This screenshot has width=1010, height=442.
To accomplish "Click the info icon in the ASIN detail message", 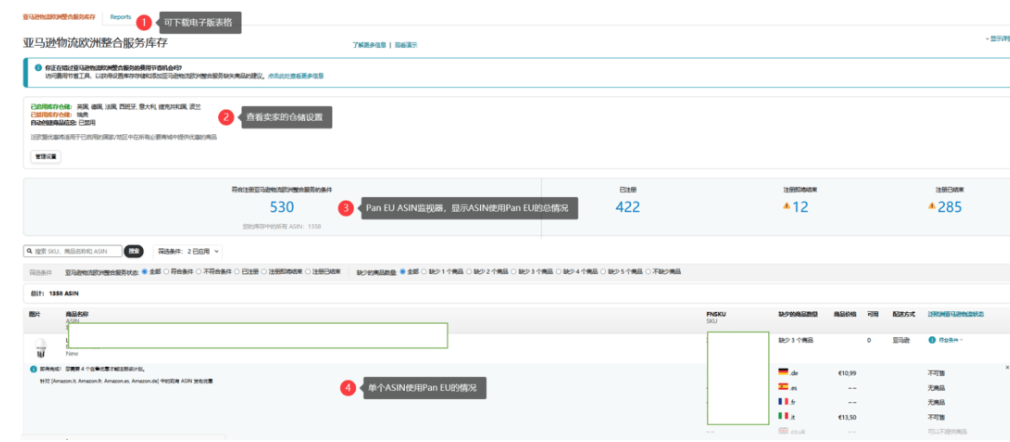I will 33,369.
